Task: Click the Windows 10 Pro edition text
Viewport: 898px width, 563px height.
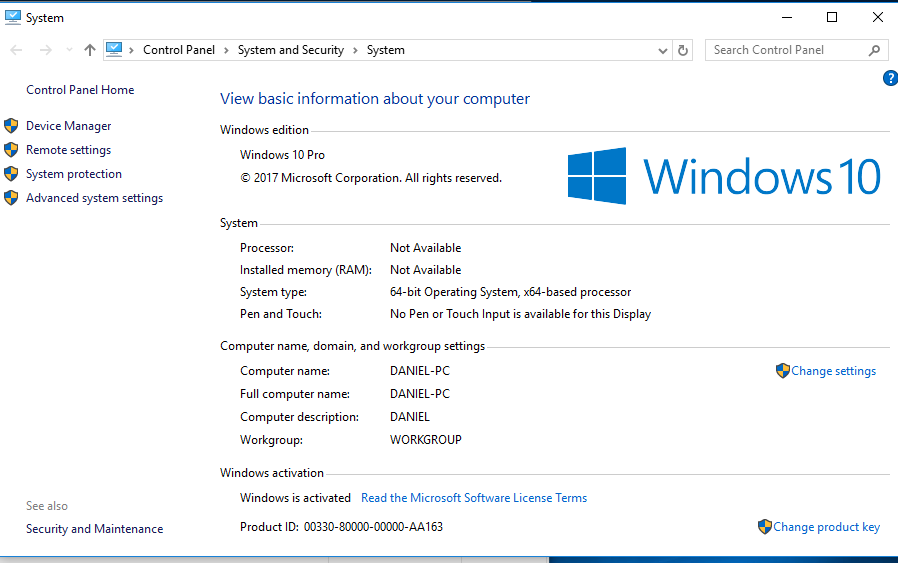Action: (282, 155)
